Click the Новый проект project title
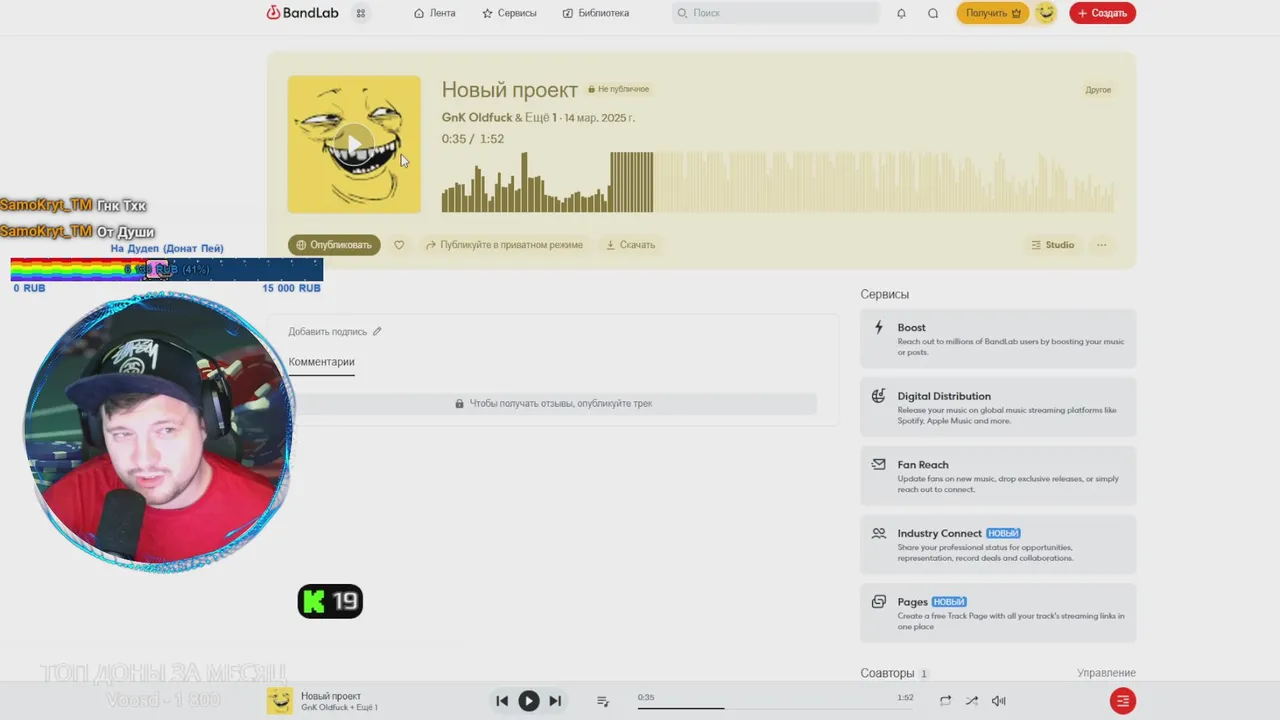Screen dimensions: 1280x720 [510, 90]
